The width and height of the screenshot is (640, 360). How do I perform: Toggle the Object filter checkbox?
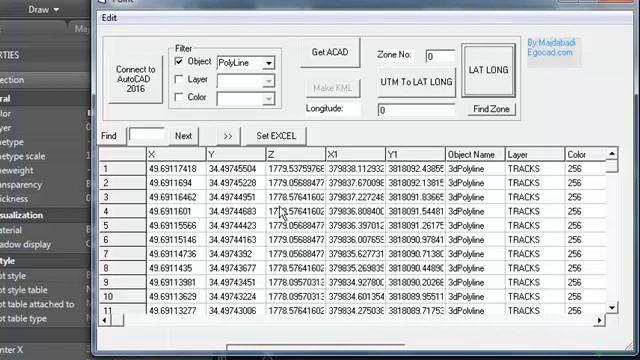(179, 61)
